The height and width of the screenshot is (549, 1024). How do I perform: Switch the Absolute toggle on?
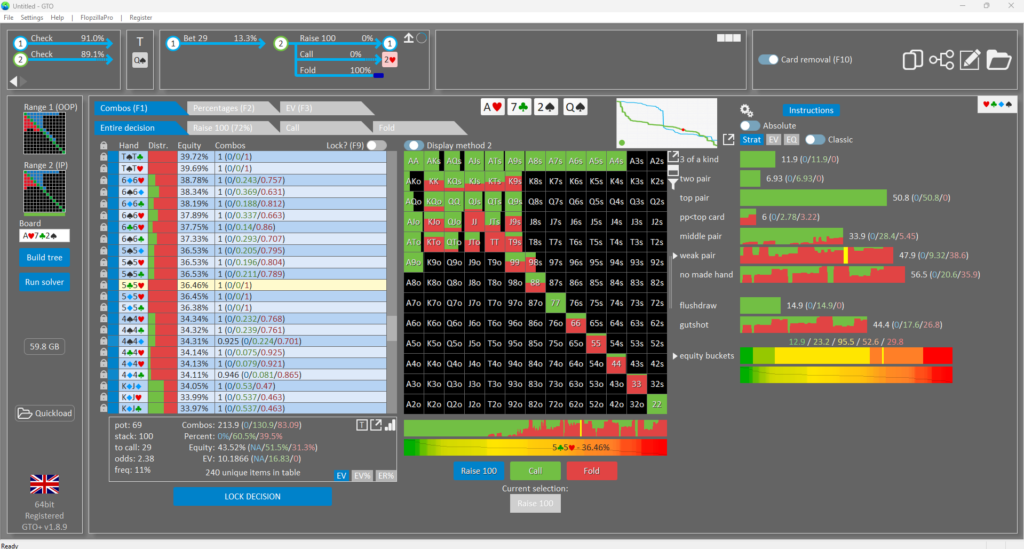750,125
